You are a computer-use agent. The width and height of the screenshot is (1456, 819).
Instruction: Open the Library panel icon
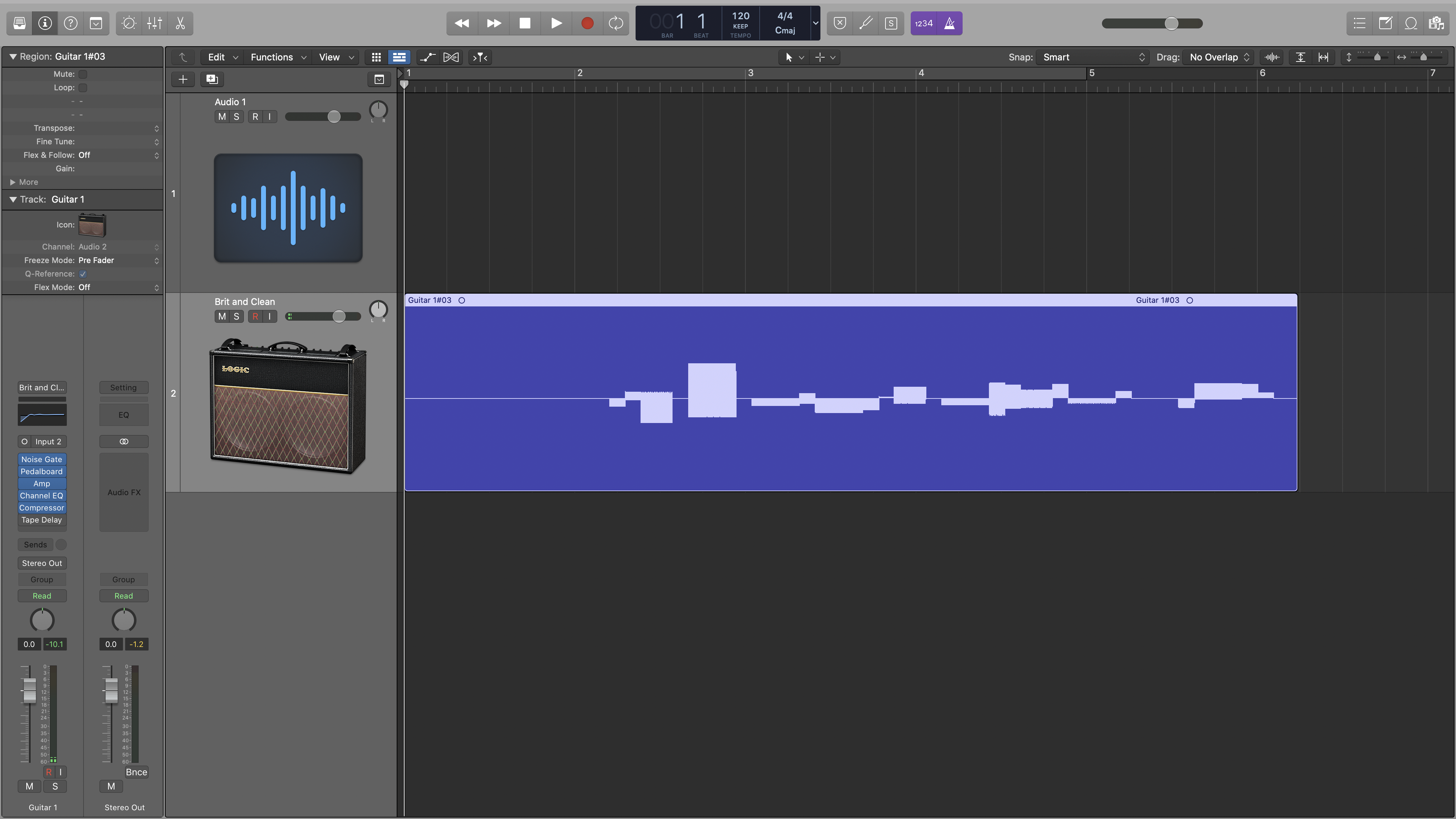(19, 23)
